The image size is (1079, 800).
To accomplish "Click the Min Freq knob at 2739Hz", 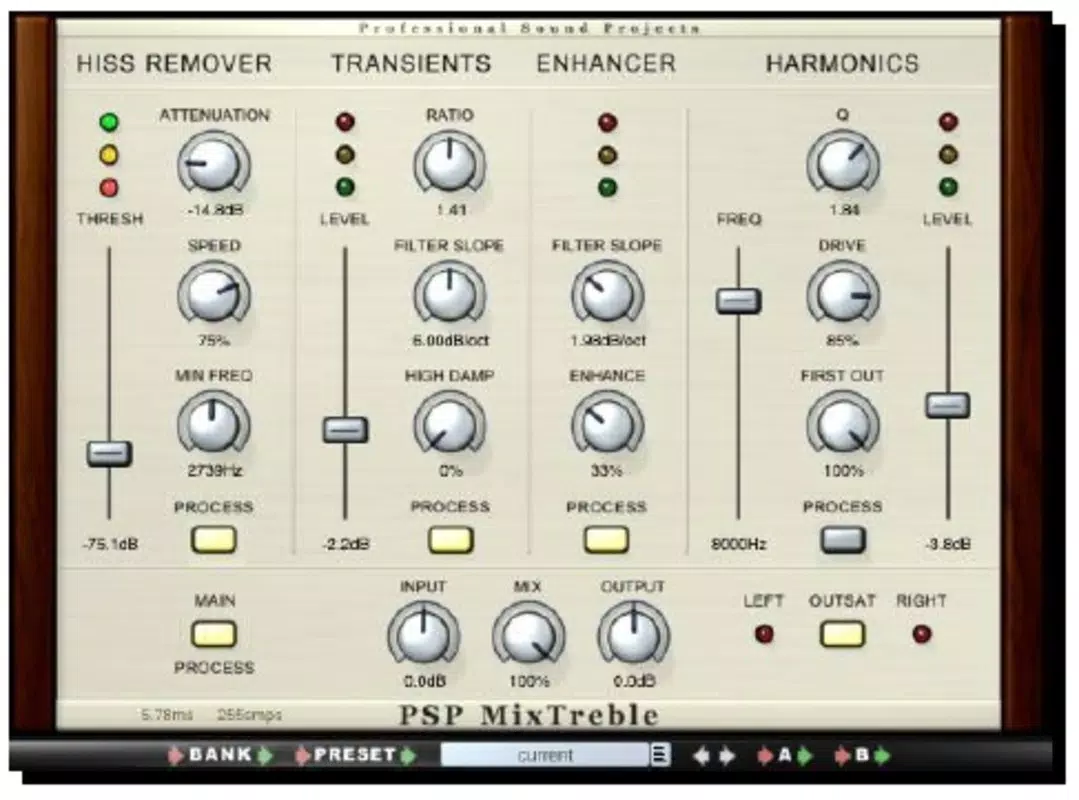I will coord(213,424).
